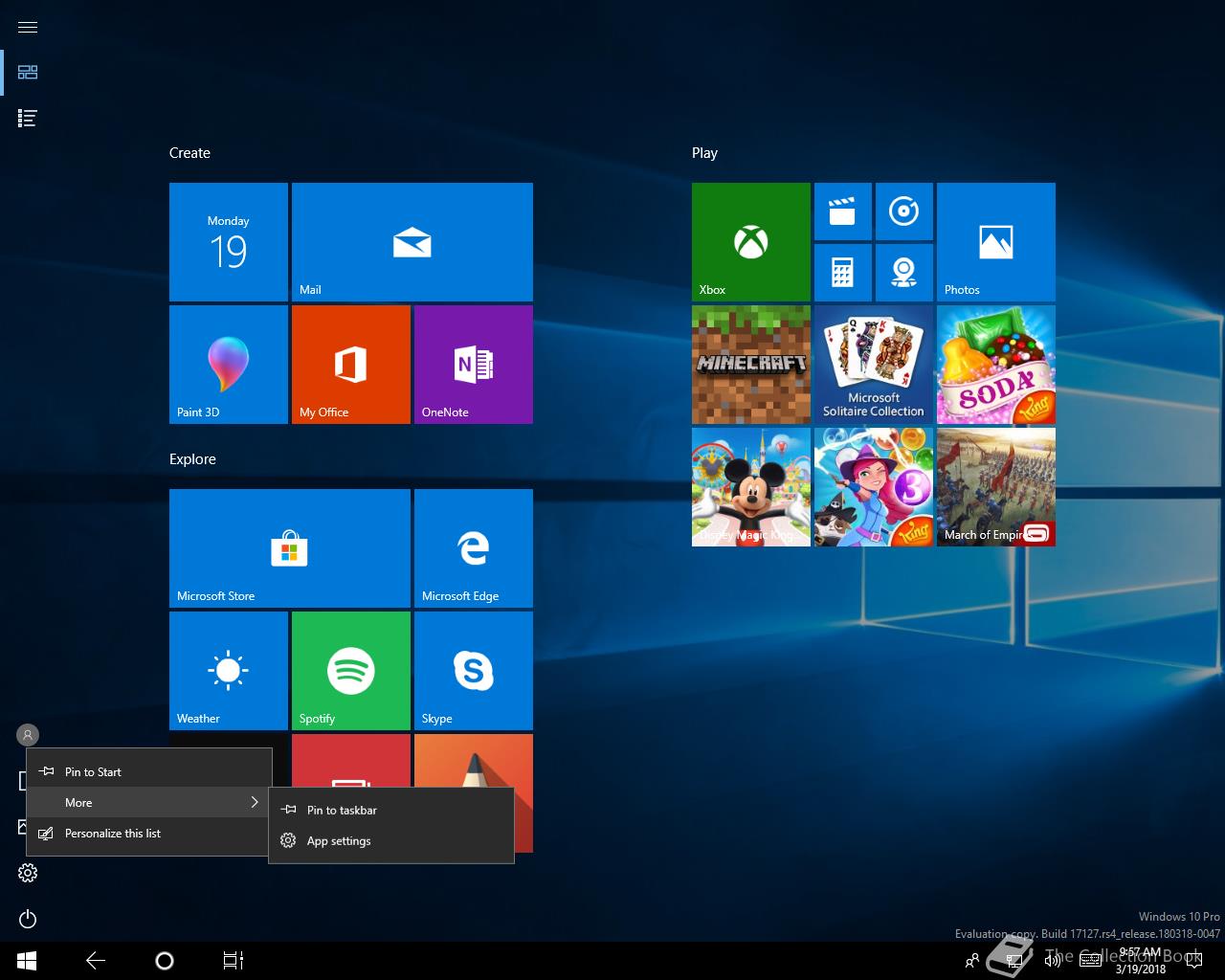Open the volume control in tray
This screenshot has width=1225, height=980.
coord(1053,961)
